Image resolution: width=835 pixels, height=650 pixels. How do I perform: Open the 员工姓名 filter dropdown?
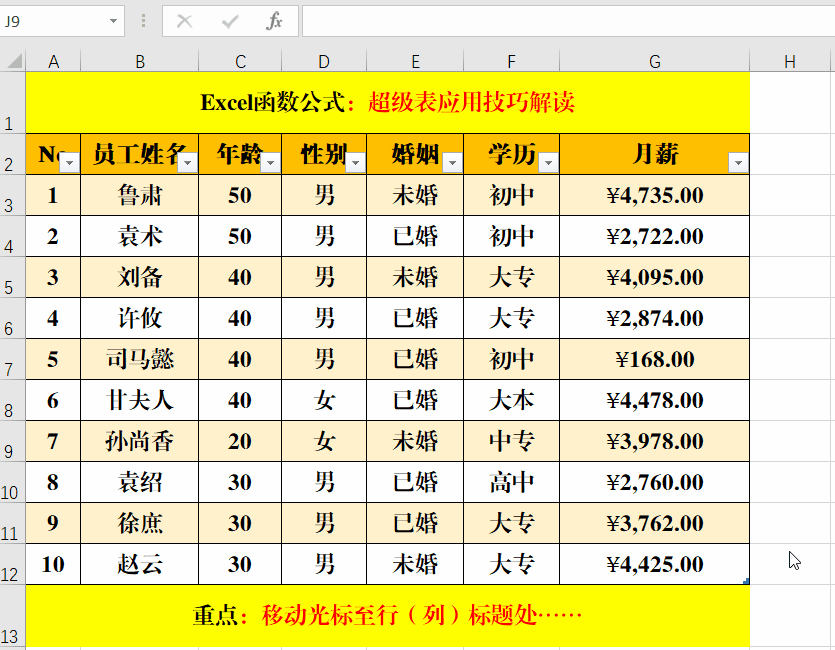[187, 163]
